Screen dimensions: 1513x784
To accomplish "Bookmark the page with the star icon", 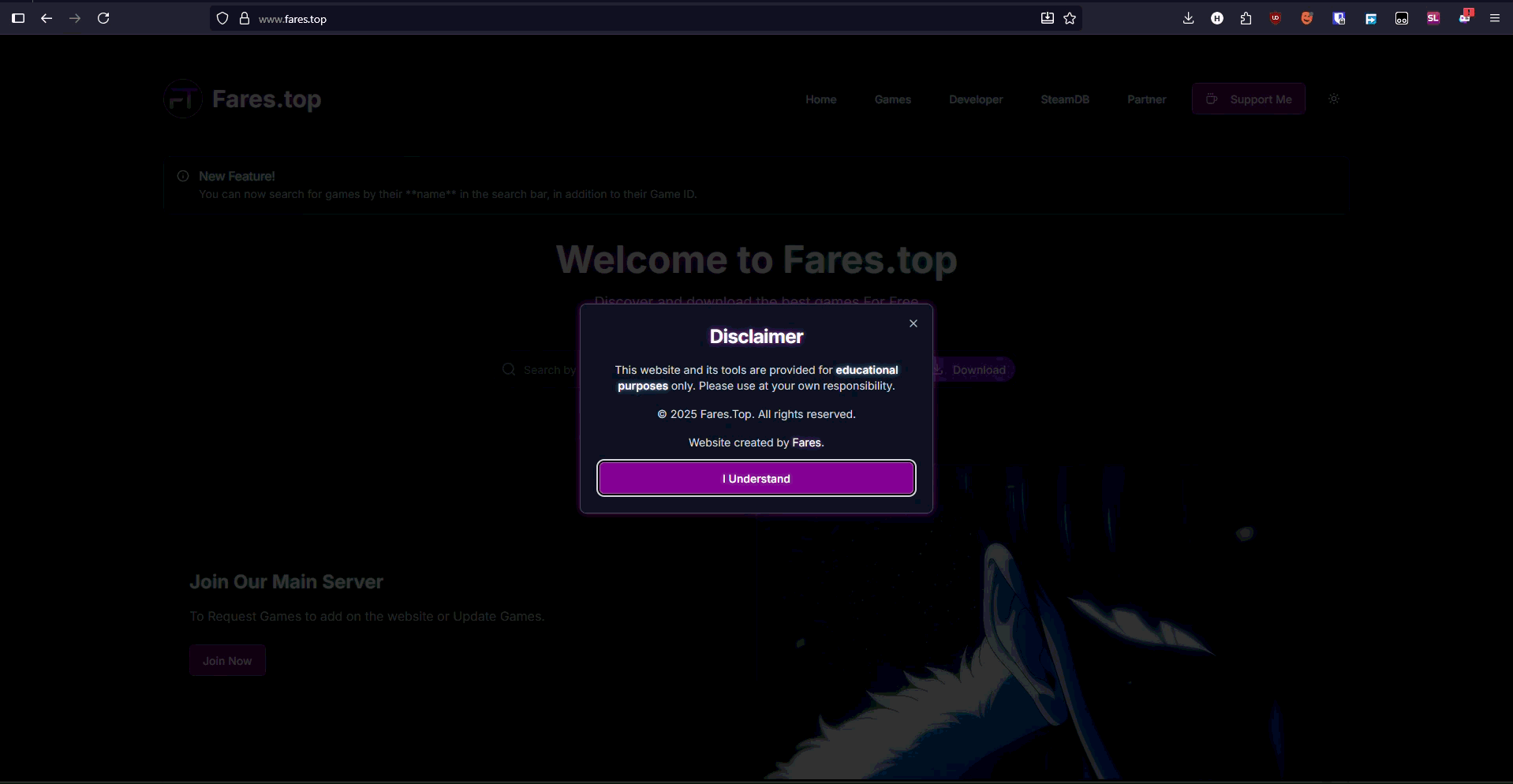I will coord(1070,18).
